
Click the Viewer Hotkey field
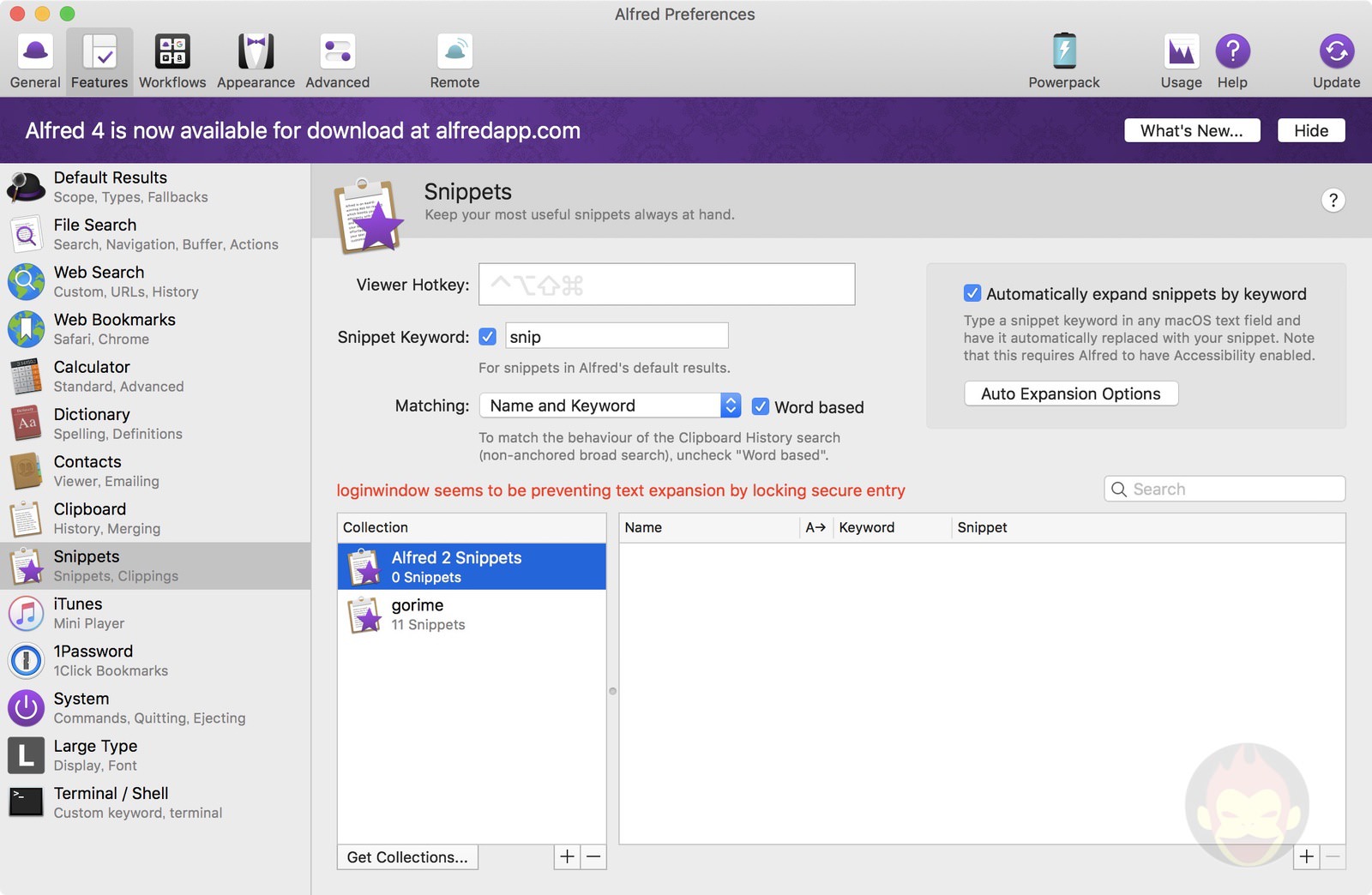(666, 285)
